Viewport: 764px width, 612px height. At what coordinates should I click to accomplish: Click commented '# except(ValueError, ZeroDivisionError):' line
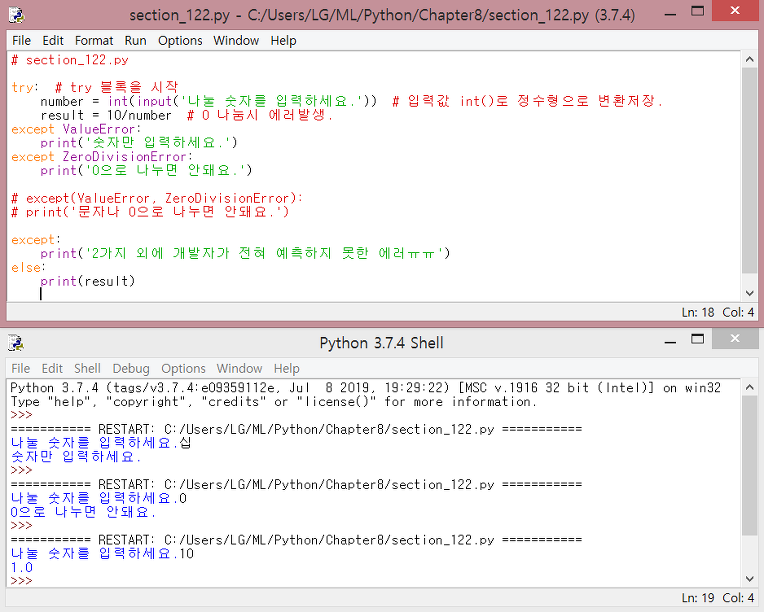pyautogui.click(x=157, y=198)
